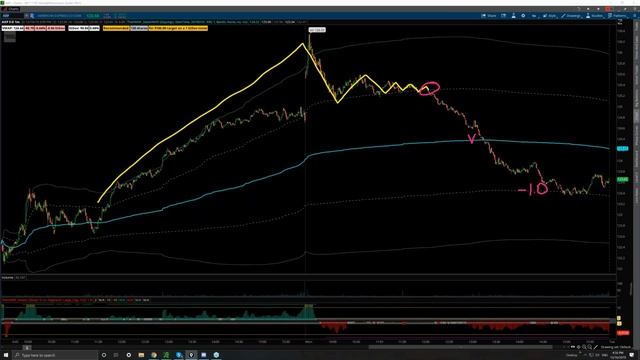
Task: Open the time frame dropdown beside the gear
Action: click(x=534, y=16)
